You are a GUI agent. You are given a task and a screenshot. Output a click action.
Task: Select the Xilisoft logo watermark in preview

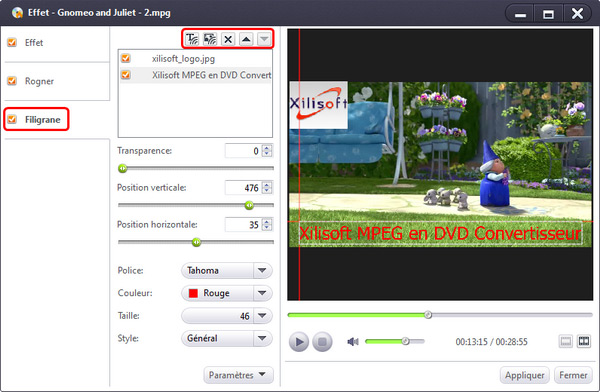pyautogui.click(x=318, y=105)
